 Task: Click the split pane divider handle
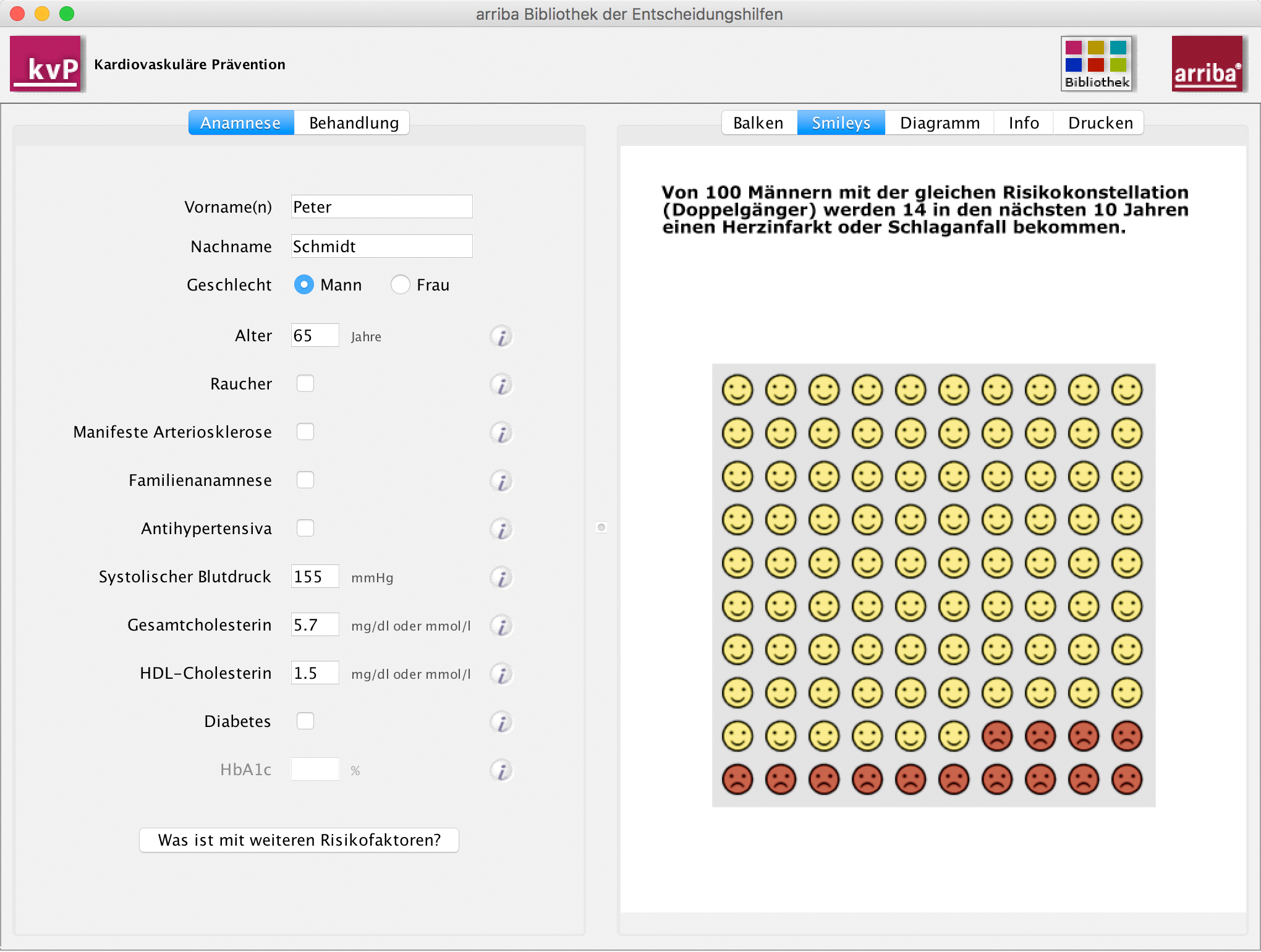point(601,527)
